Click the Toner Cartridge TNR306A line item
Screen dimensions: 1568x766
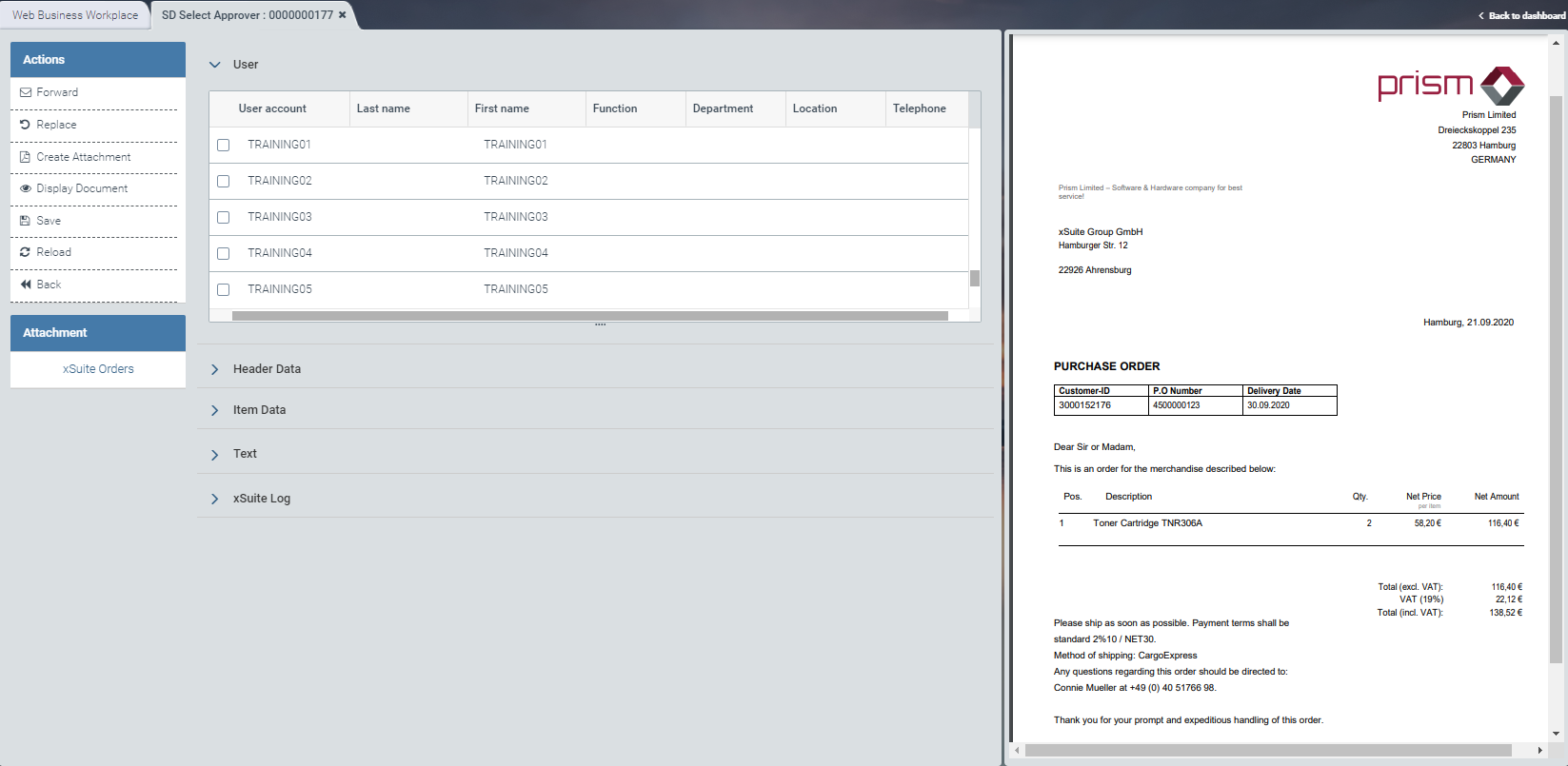[x=1147, y=523]
